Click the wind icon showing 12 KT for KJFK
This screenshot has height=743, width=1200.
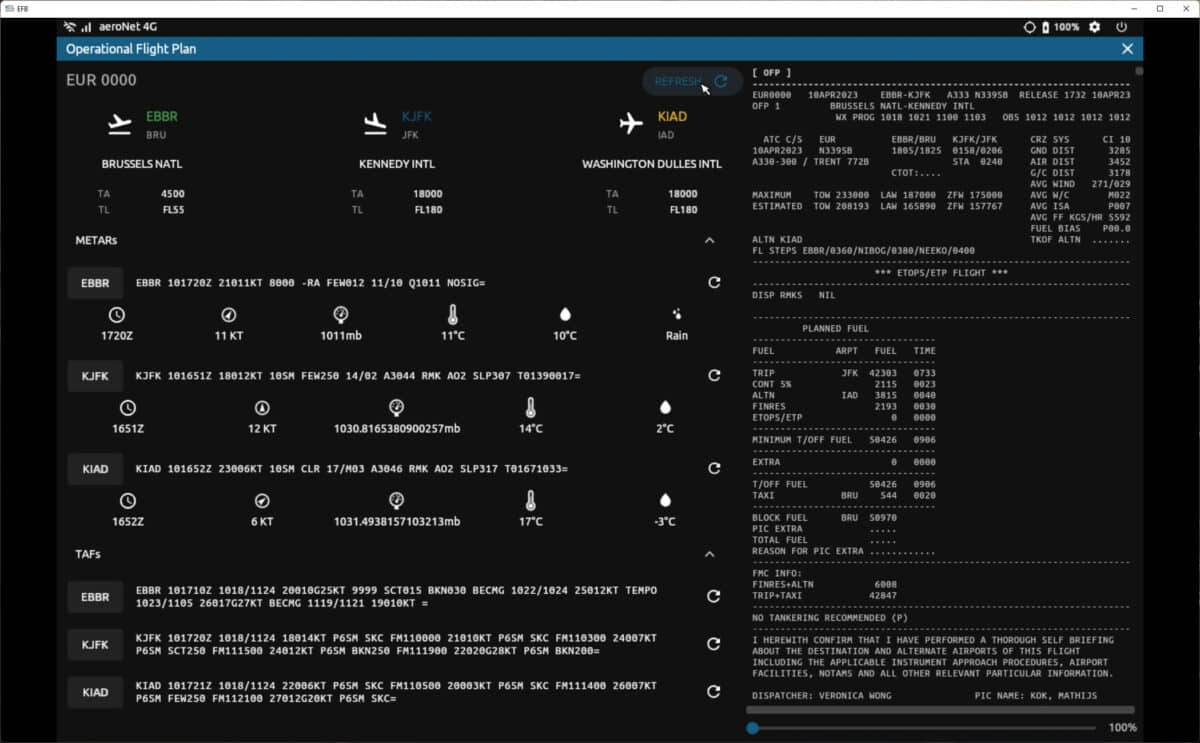[262, 407]
